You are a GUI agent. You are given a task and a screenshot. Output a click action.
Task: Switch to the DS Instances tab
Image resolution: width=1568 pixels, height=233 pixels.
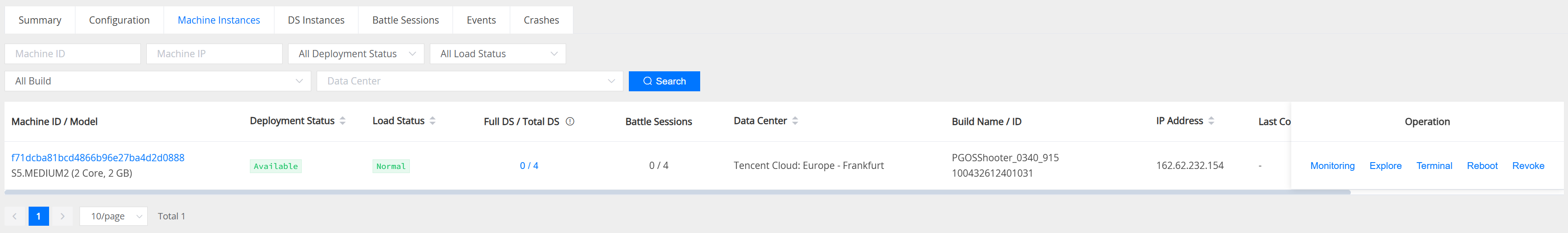tap(316, 20)
